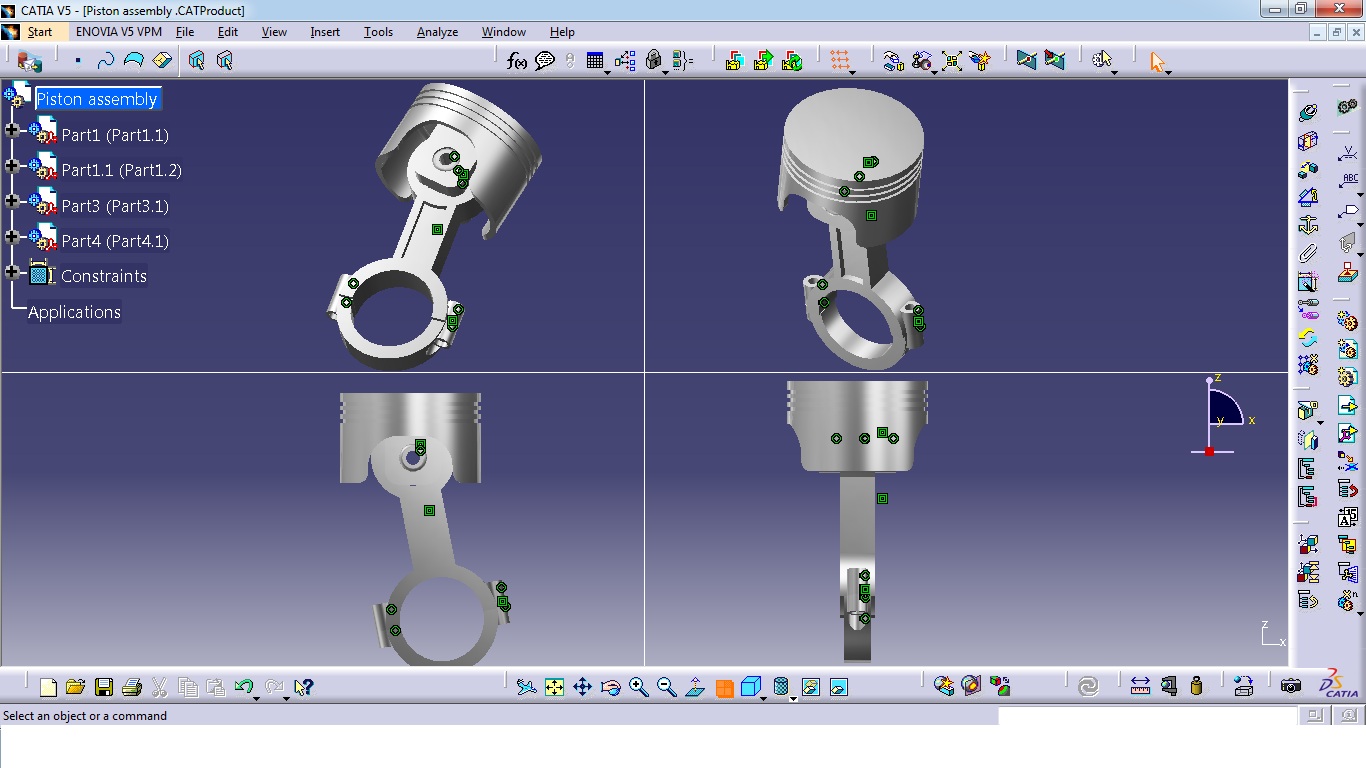Screen dimensions: 1366x768
Task: Toggle Hide/Show mode with the swap icon
Action: (x=837, y=687)
